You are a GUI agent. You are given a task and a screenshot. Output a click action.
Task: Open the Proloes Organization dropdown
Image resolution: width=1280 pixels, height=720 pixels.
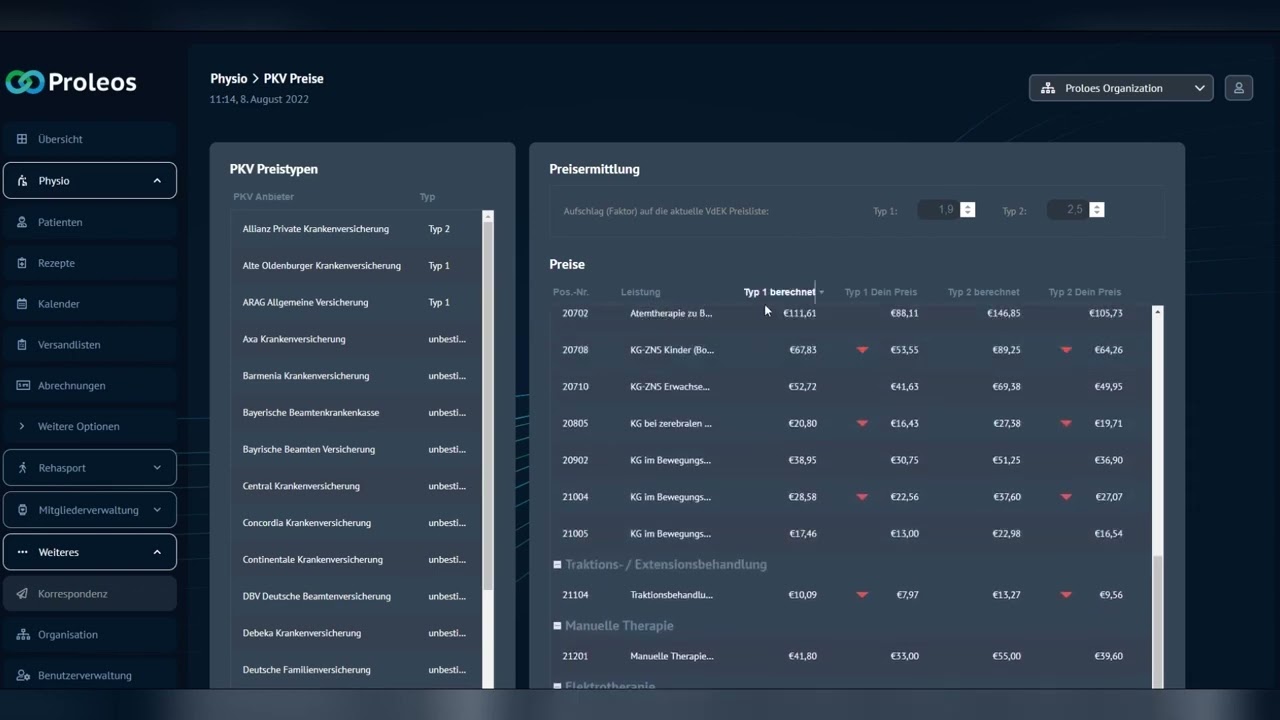[1121, 88]
